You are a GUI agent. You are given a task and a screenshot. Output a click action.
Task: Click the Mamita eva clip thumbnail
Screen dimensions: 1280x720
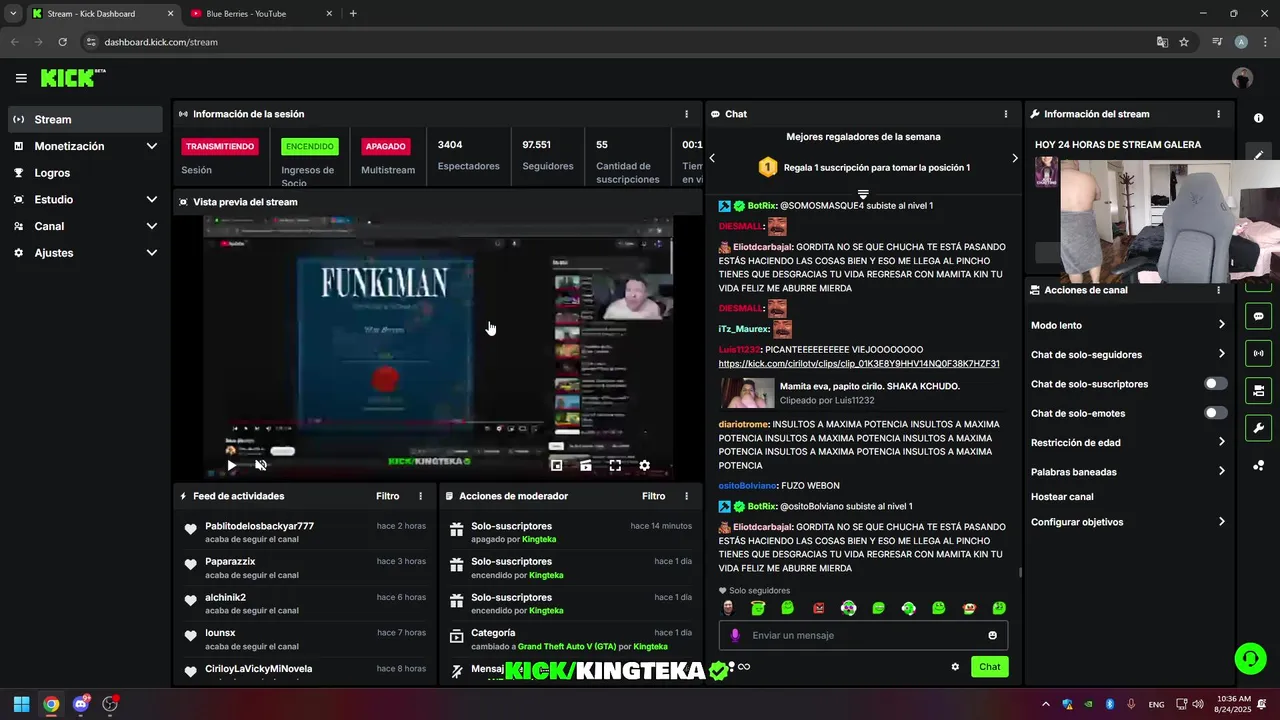pyautogui.click(x=746, y=393)
